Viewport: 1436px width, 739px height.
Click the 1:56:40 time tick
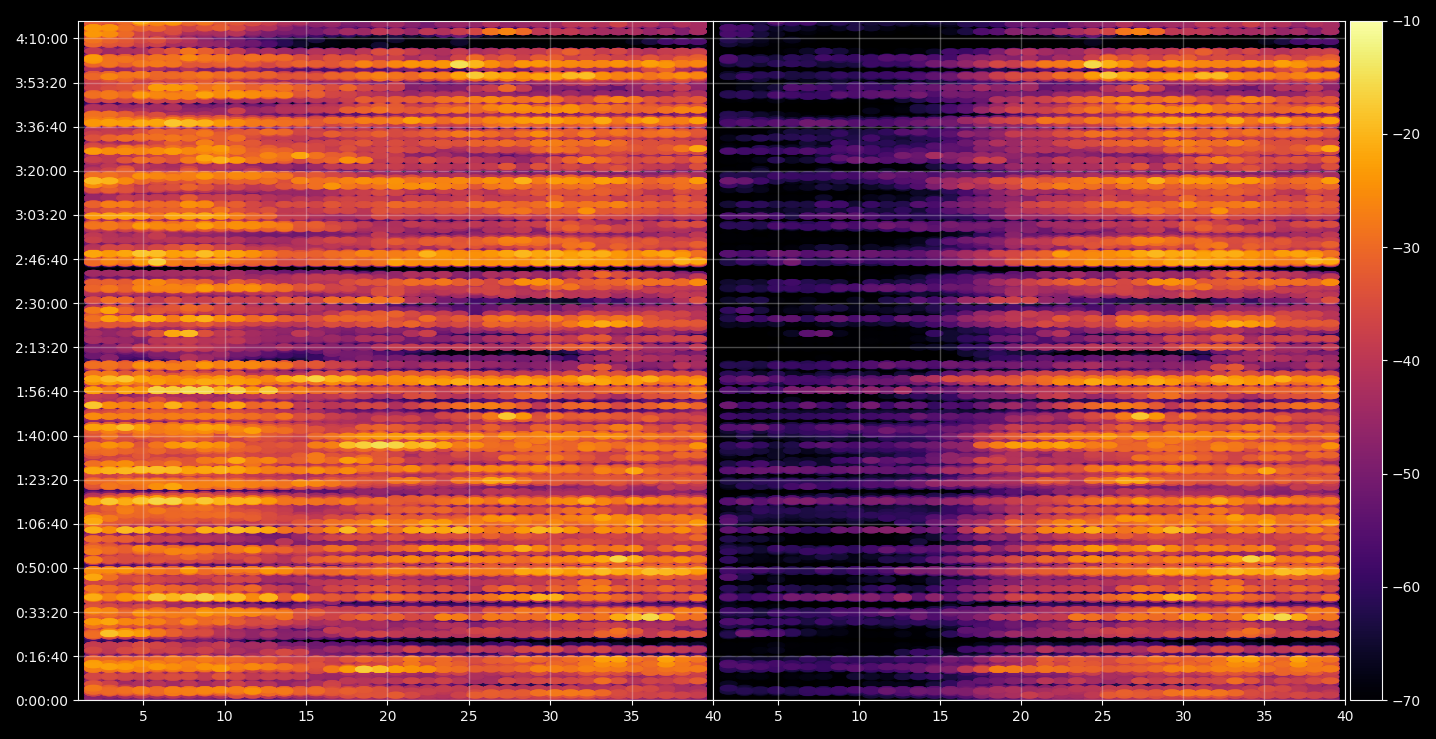[x=42, y=391]
